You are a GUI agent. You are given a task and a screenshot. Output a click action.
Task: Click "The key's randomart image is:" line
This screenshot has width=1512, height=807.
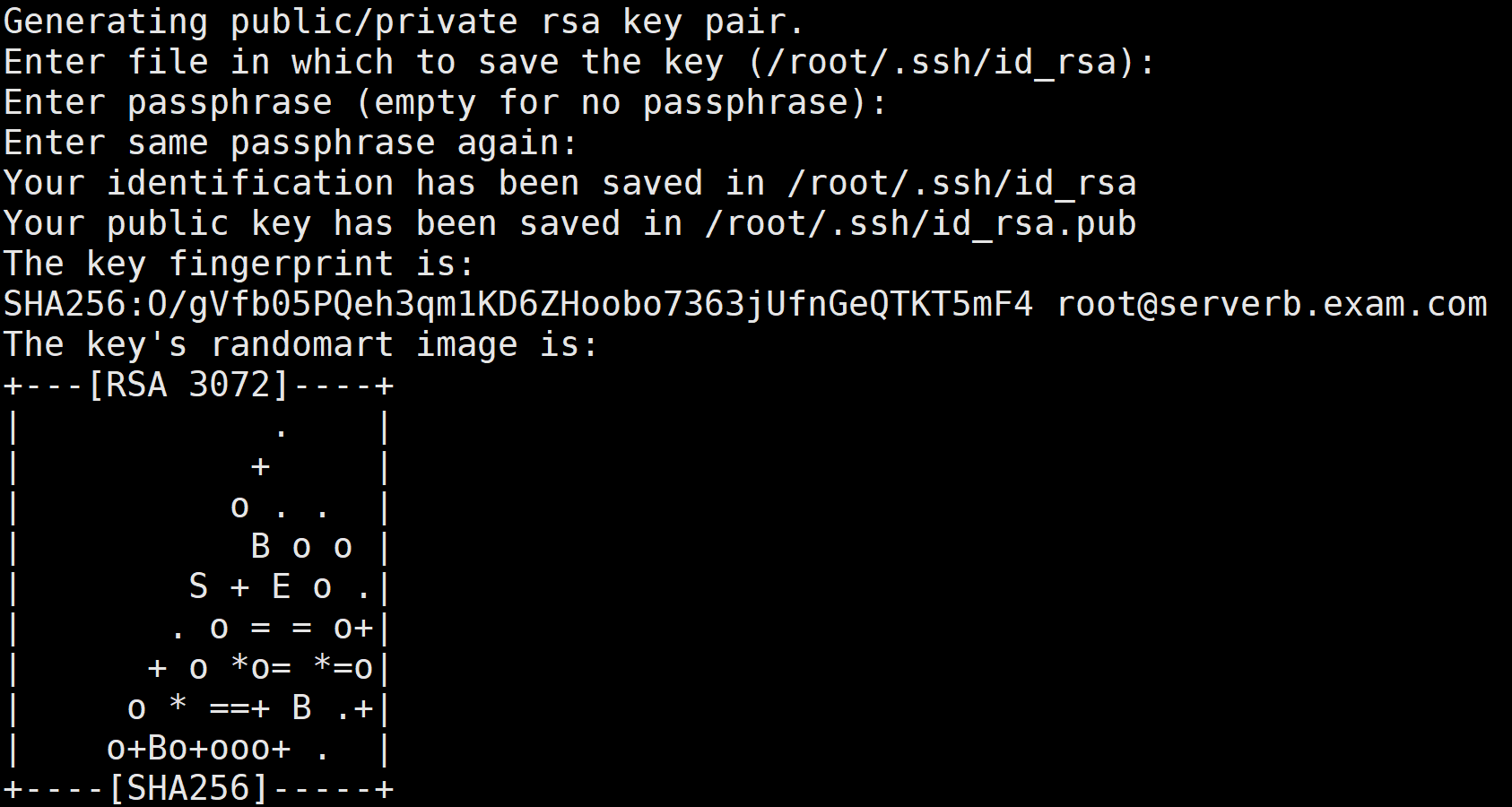coord(301,345)
